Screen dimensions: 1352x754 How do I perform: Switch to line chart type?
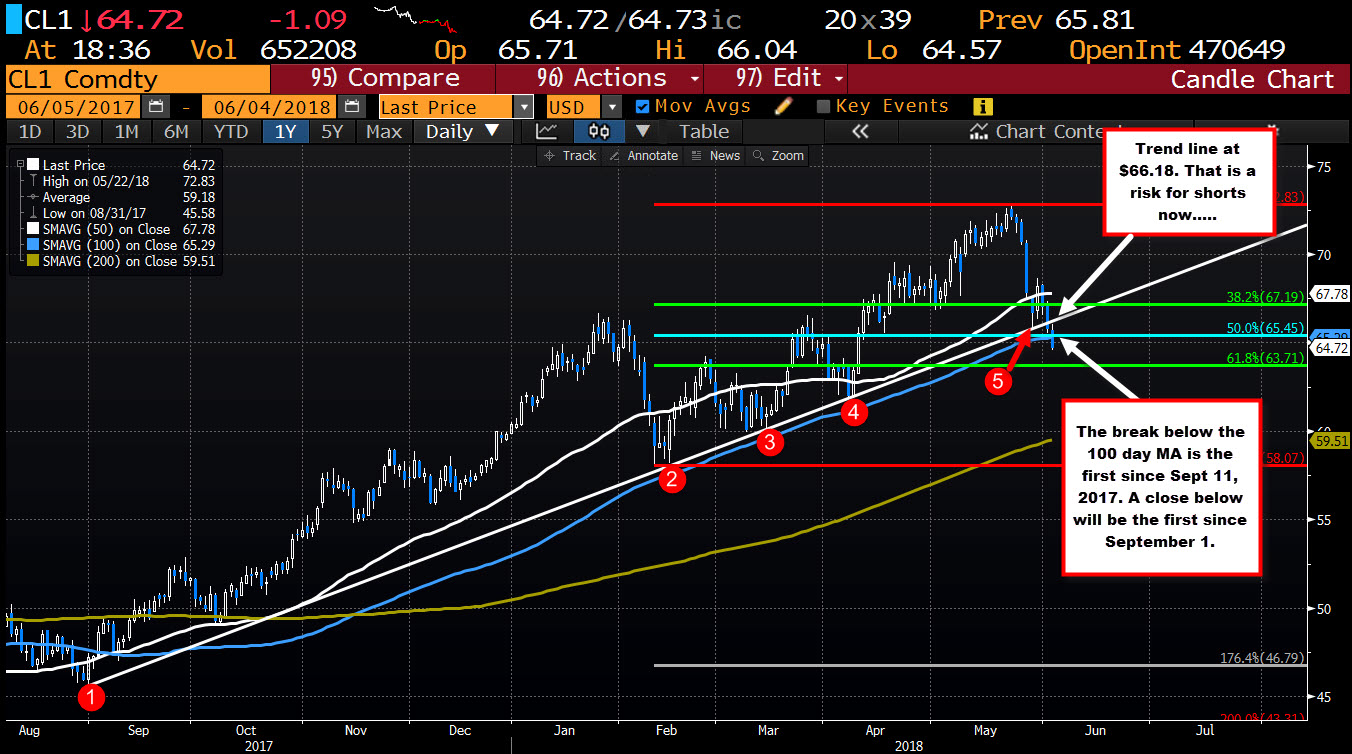tap(547, 131)
